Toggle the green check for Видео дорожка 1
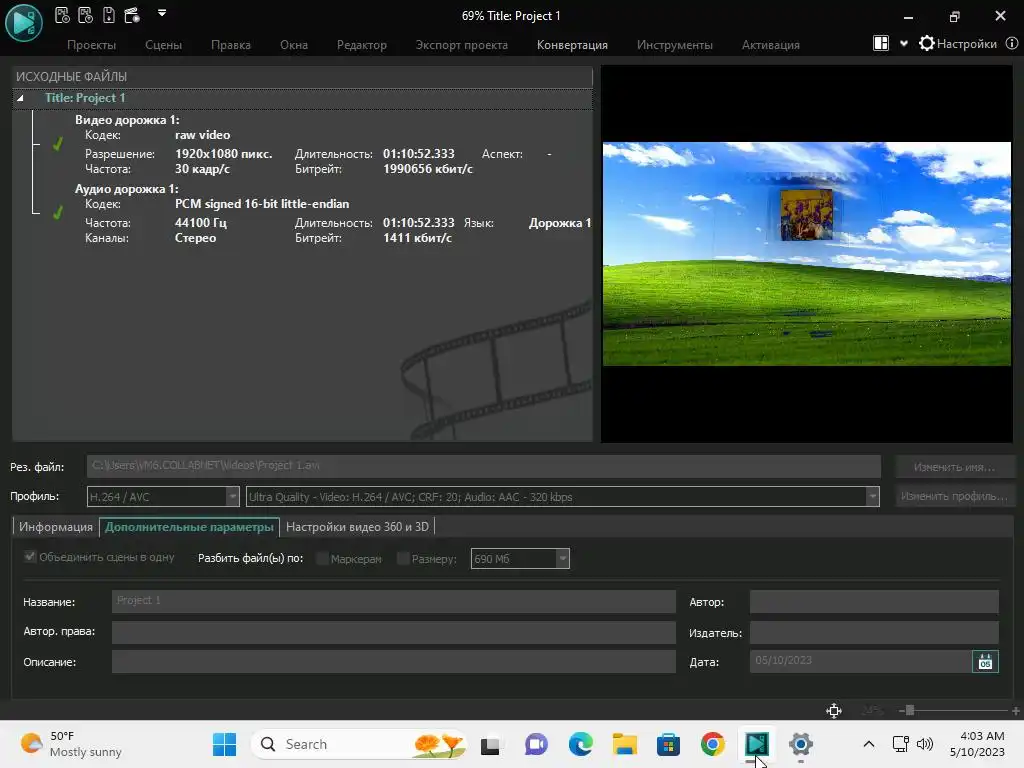Image resolution: width=1024 pixels, height=768 pixels. pyautogui.click(x=57, y=144)
